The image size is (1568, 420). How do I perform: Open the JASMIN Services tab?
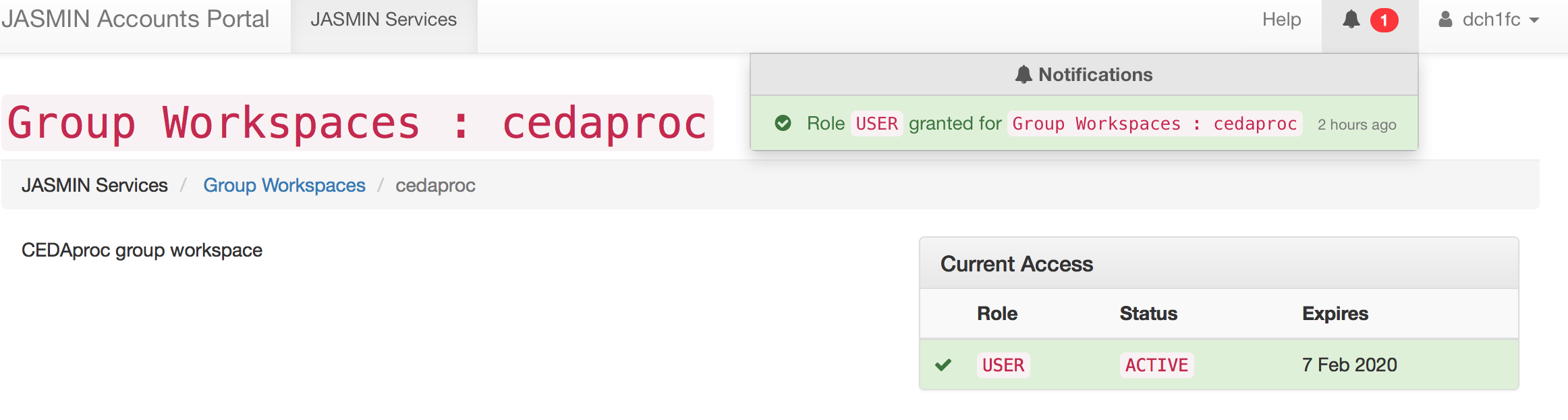tap(383, 20)
